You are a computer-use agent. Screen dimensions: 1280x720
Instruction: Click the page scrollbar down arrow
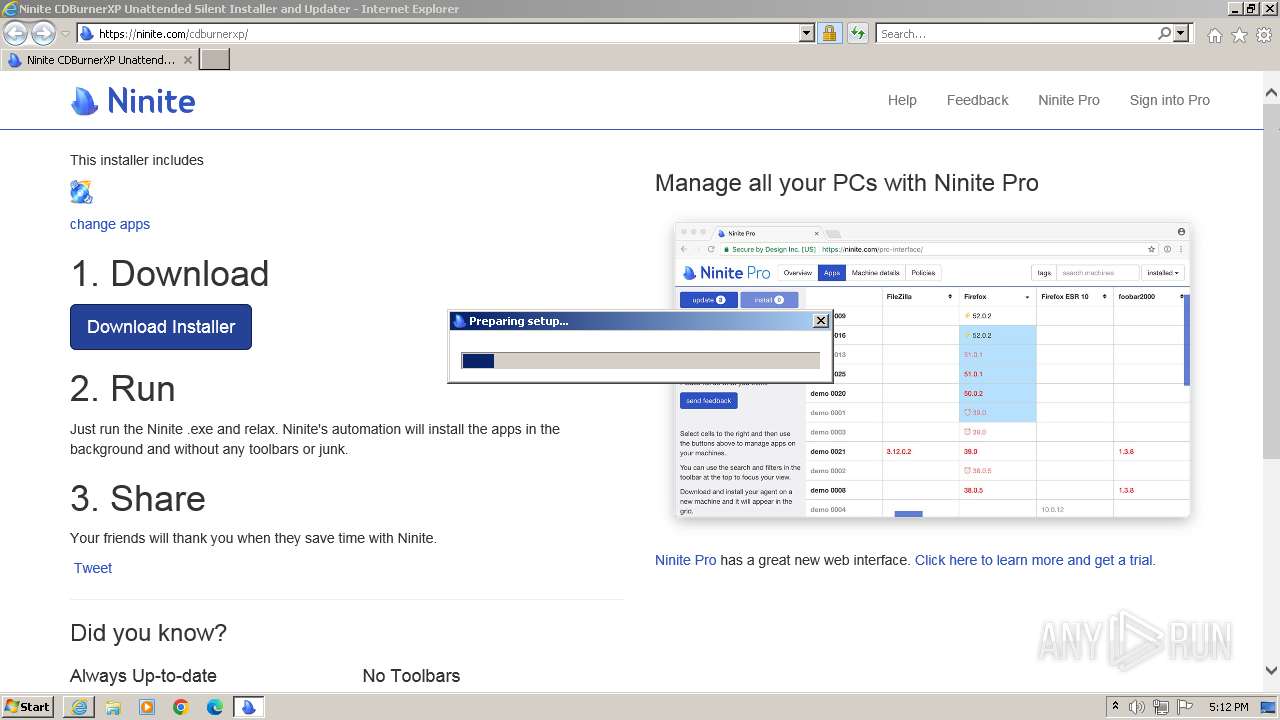point(1271,671)
